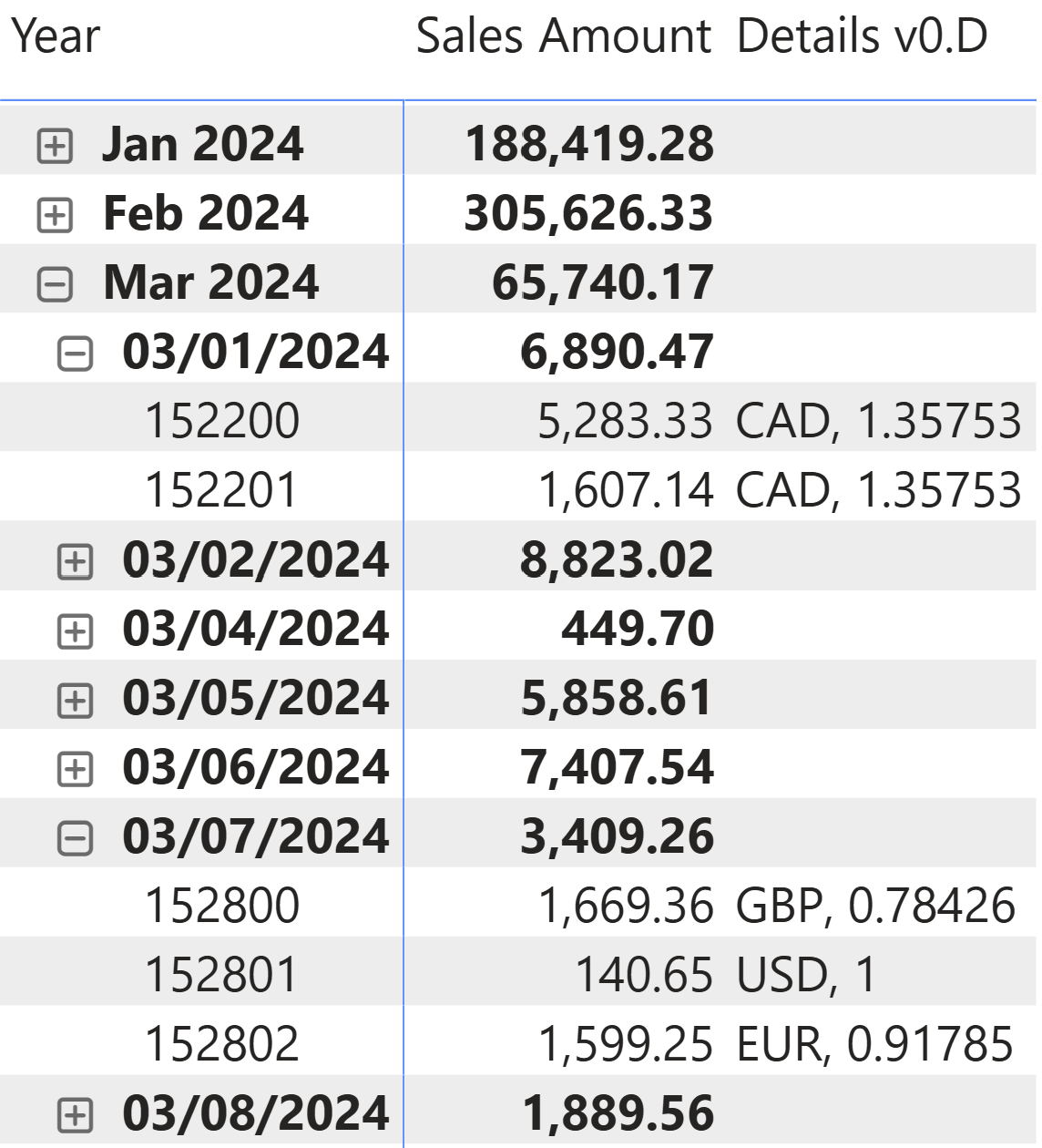Viewport: 1042px width, 1148px height.
Task: Click the Year column header
Action: click(x=56, y=38)
